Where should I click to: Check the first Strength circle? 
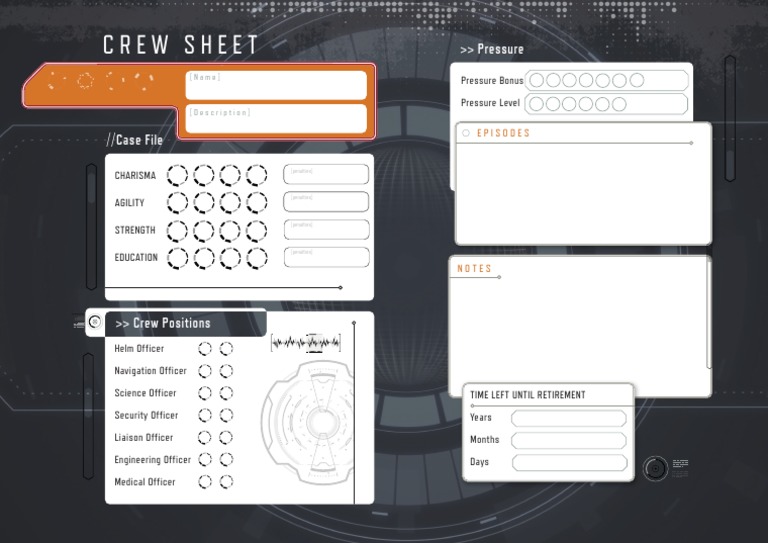coord(177,231)
